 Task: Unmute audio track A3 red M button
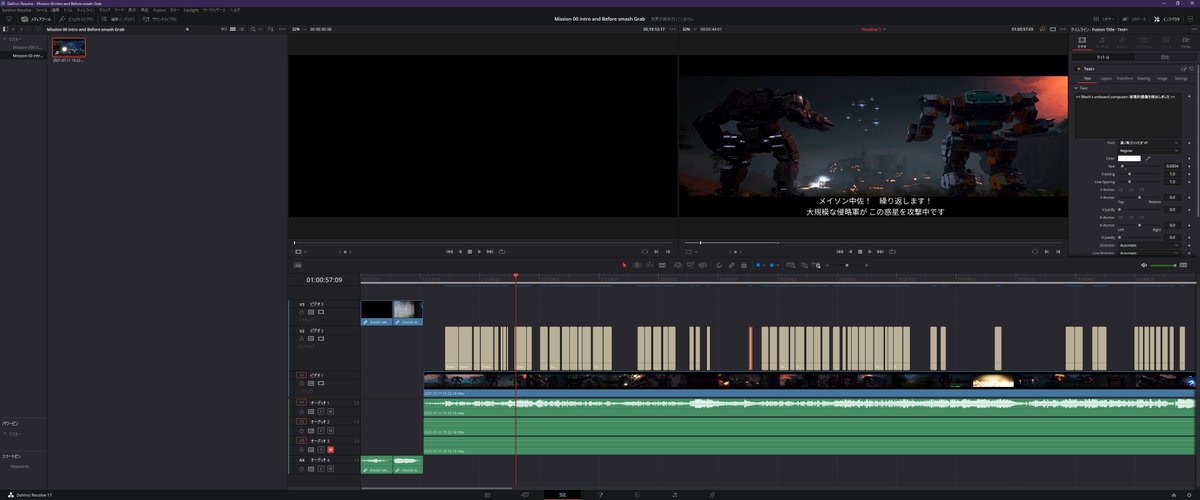tap(331, 450)
